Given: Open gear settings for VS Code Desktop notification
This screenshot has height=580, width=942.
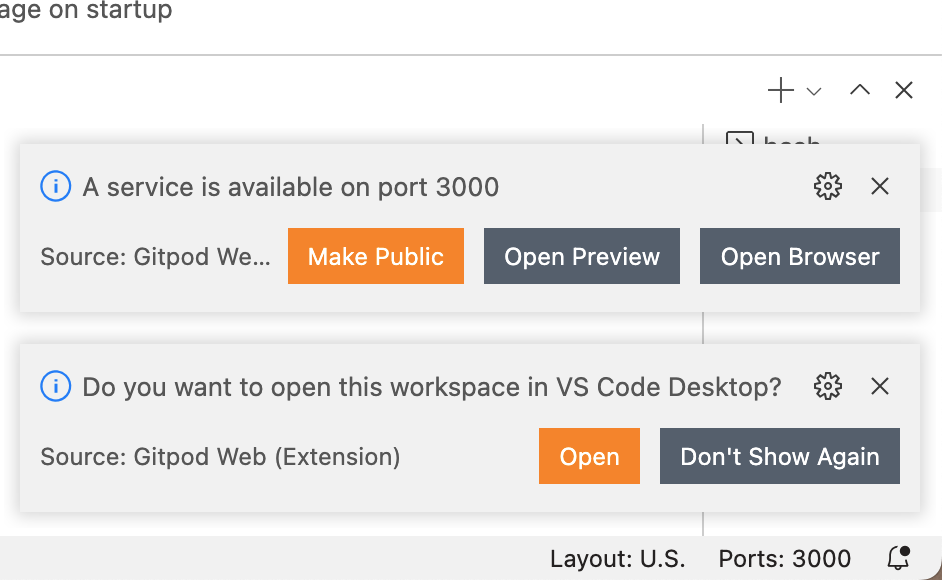Looking at the screenshot, I should (828, 386).
